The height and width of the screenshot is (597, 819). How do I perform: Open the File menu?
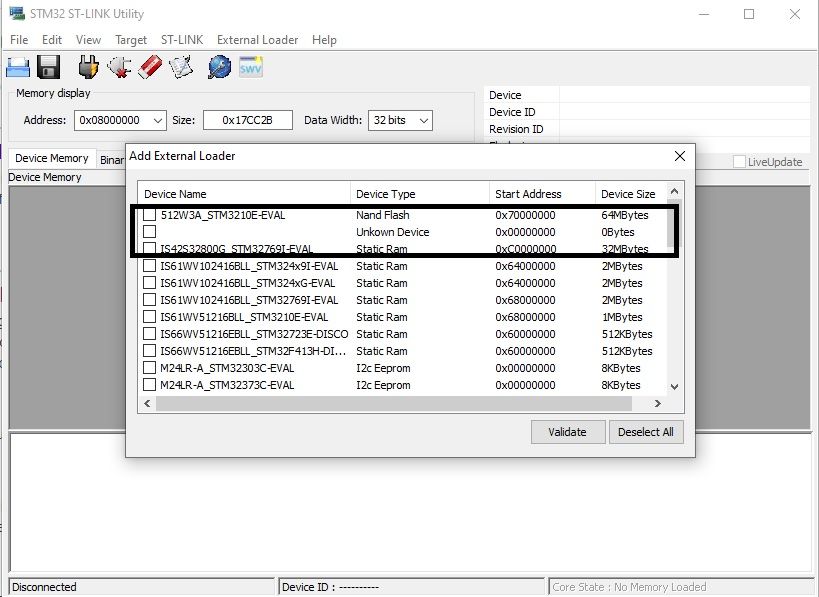[19, 40]
